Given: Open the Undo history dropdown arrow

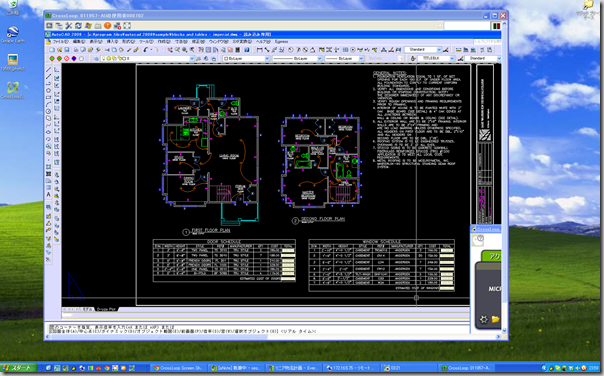Looking at the screenshot, I should 151,50.
